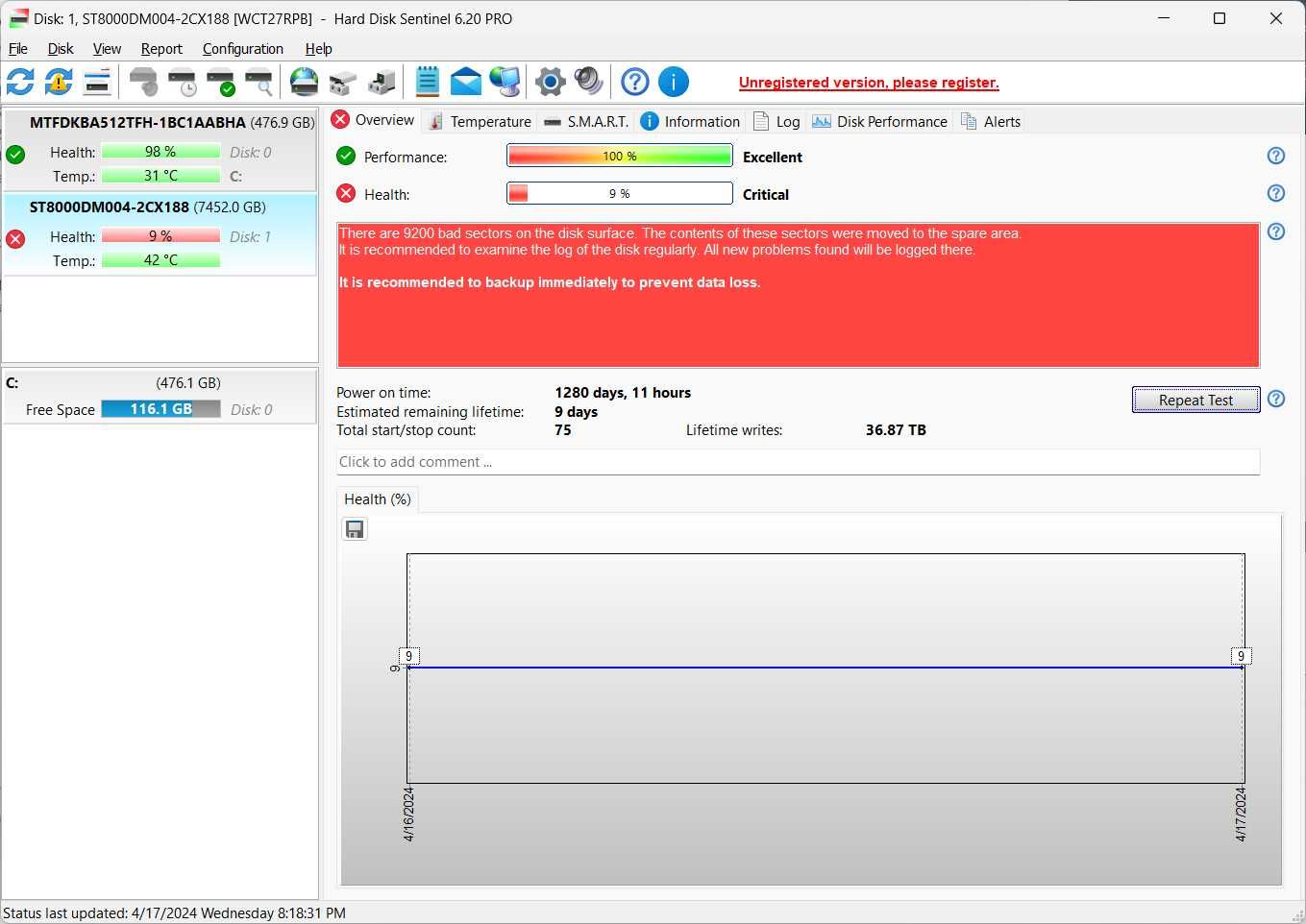Switch to the S.M.A.R.T. tab

pyautogui.click(x=585, y=122)
